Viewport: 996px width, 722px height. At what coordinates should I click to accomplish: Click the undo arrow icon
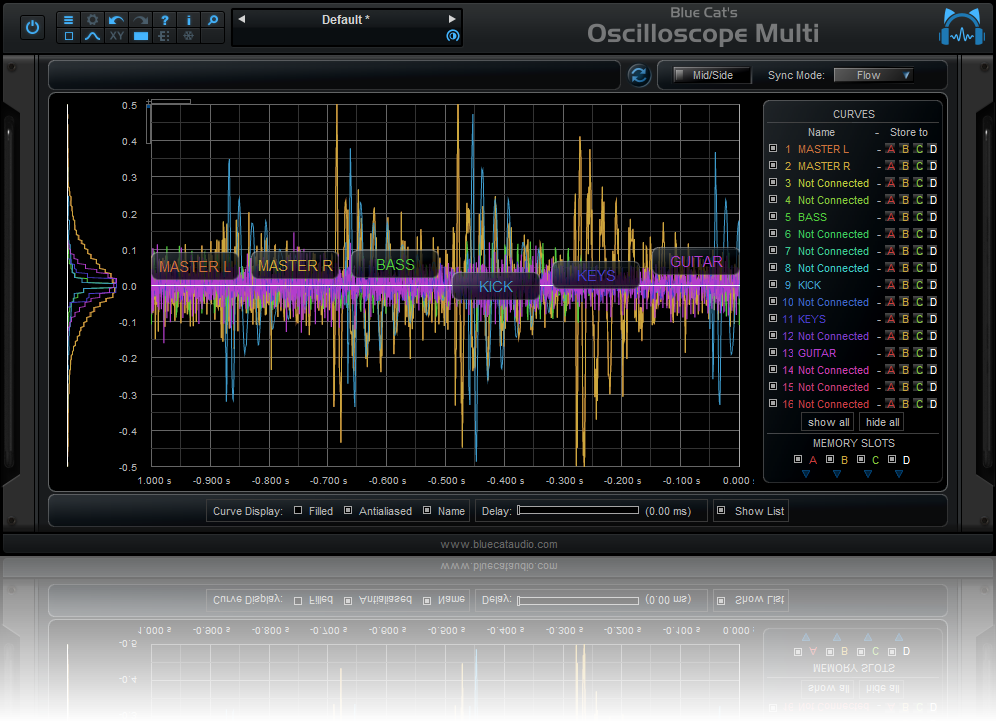pos(117,19)
